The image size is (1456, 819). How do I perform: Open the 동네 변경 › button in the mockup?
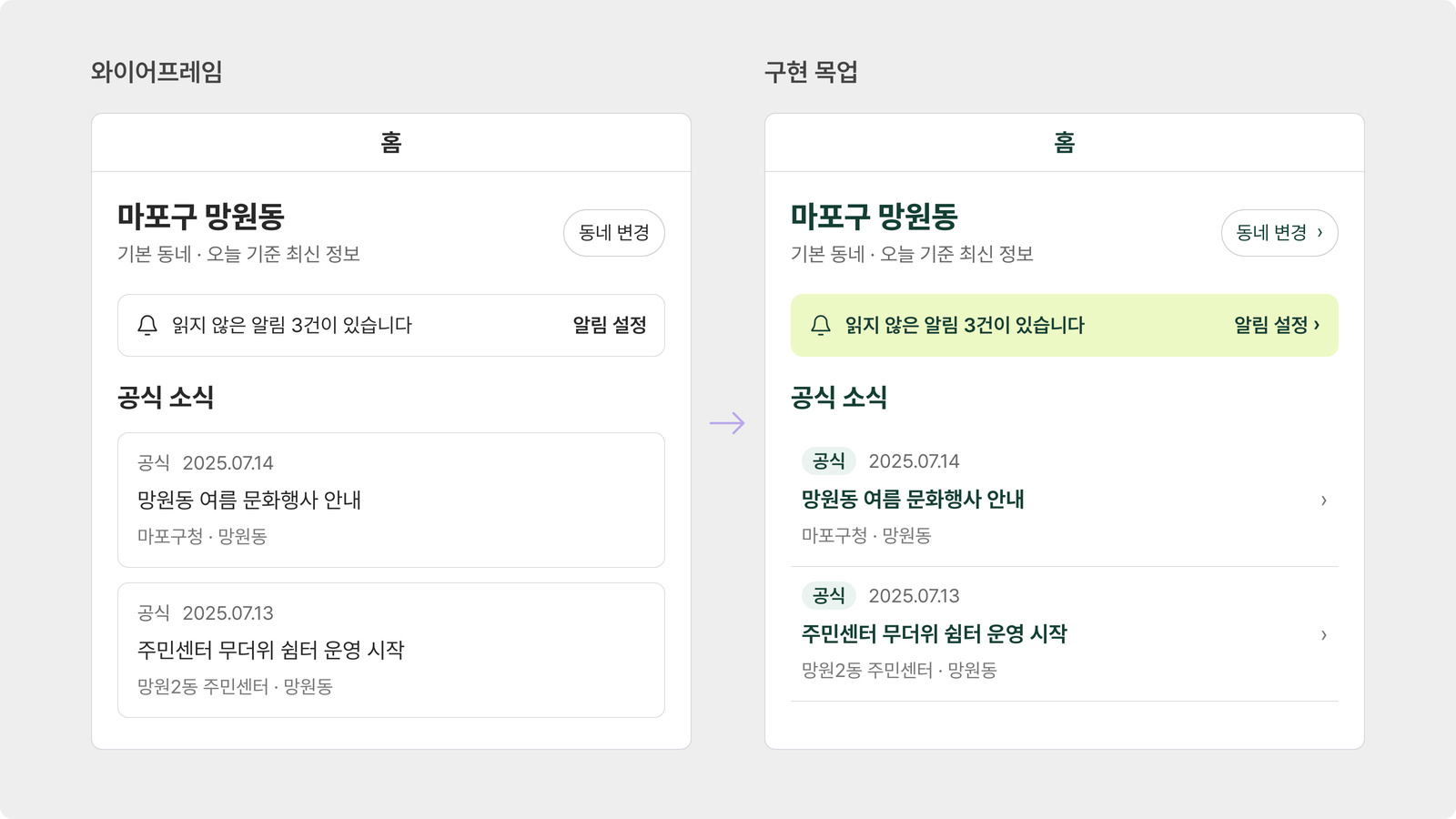(1279, 233)
